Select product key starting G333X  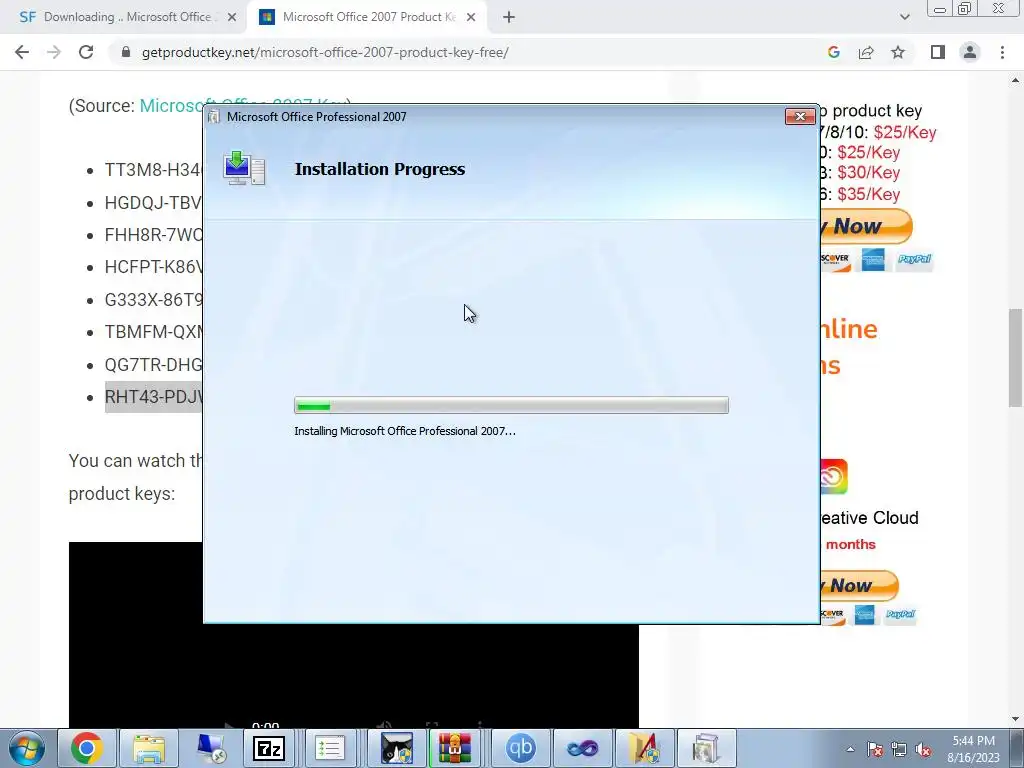click(153, 300)
